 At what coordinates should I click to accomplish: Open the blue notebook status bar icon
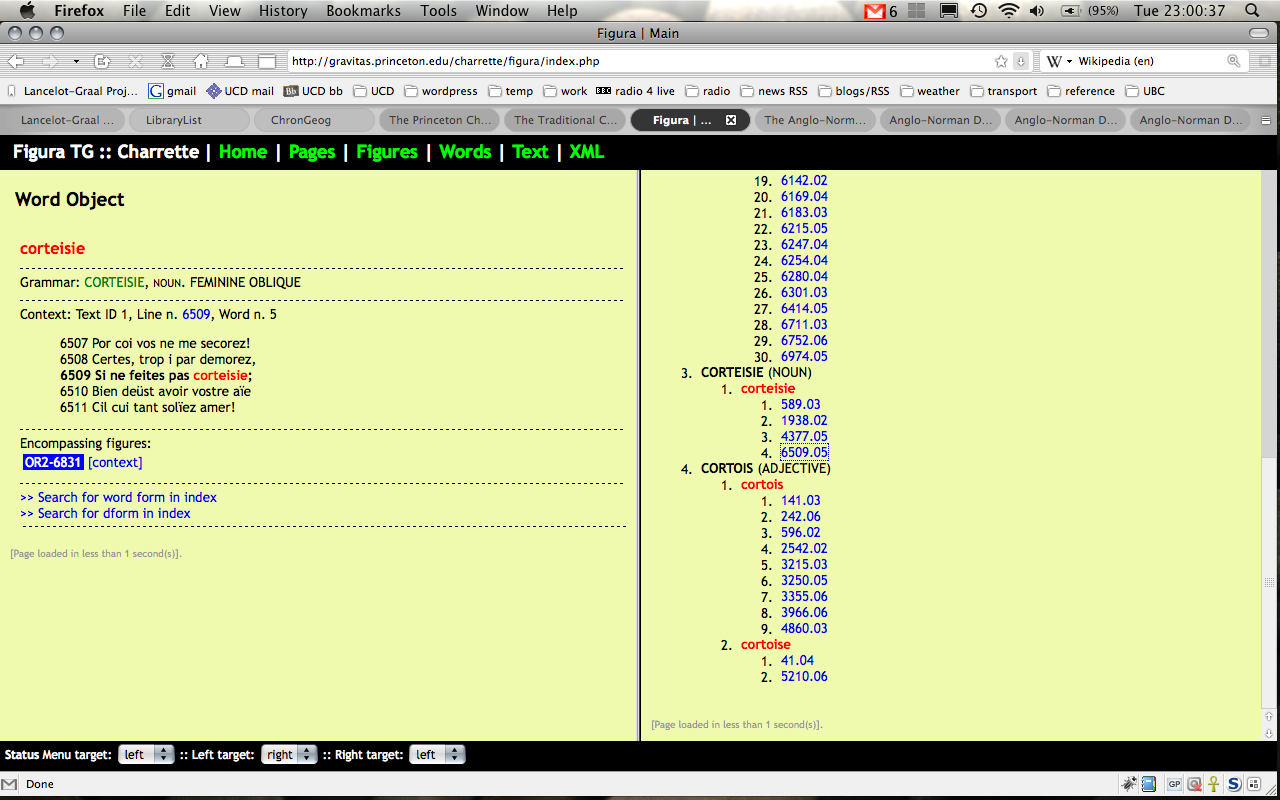(x=1149, y=784)
